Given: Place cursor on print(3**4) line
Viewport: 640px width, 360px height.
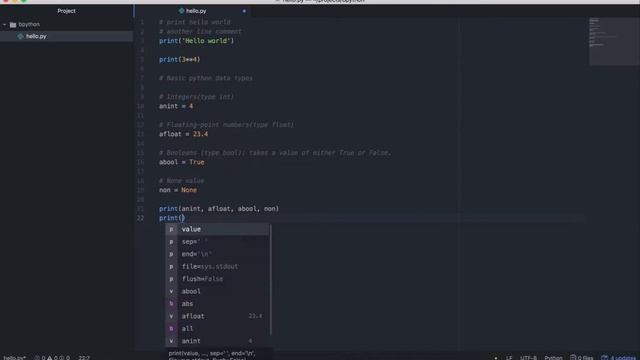Looking at the screenshot, I should pos(180,60).
